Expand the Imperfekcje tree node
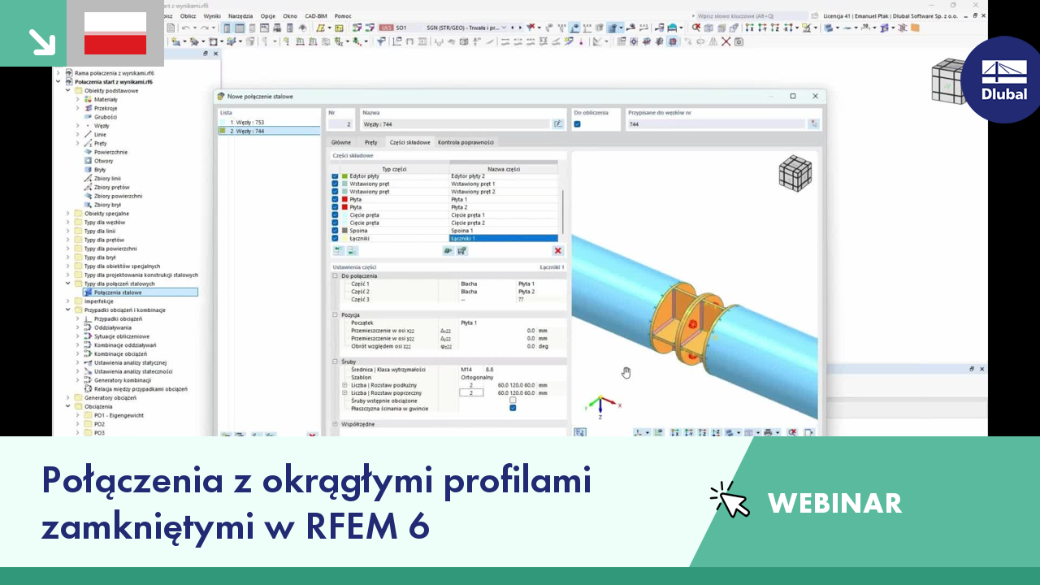The width and height of the screenshot is (1040, 585). pyautogui.click(x=68, y=301)
